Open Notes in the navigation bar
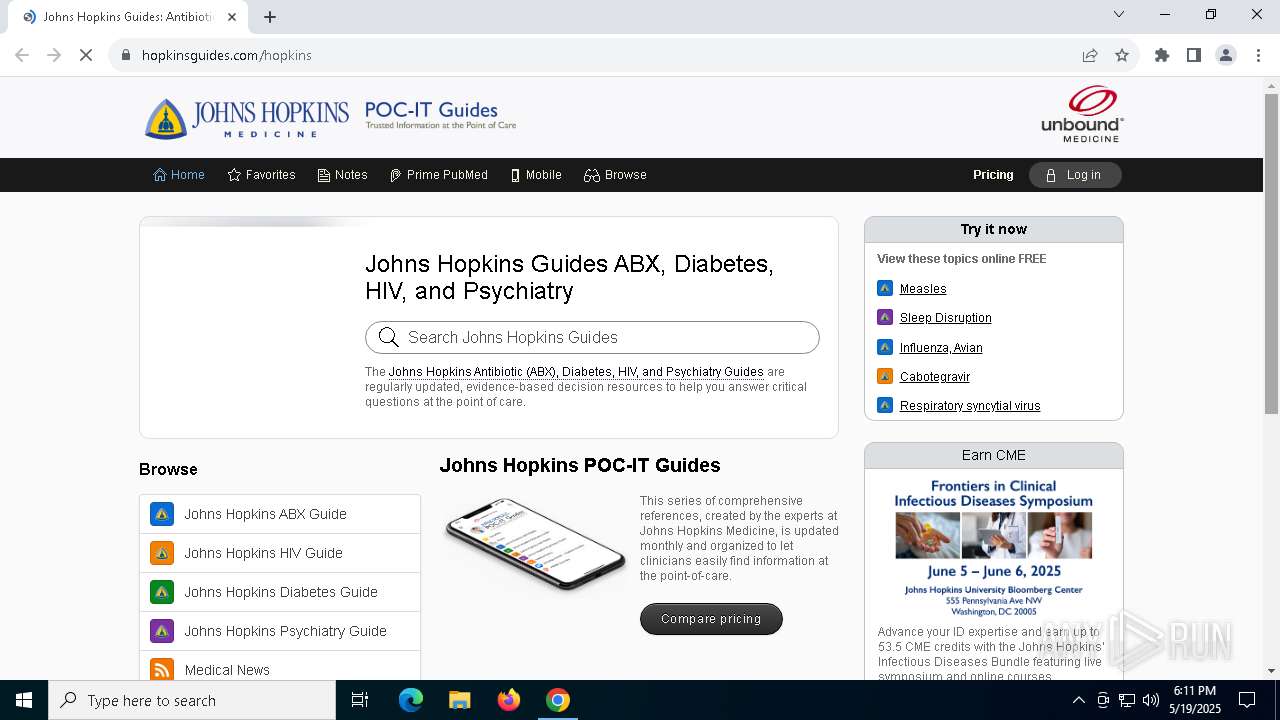The width and height of the screenshot is (1280, 720). [x=342, y=175]
